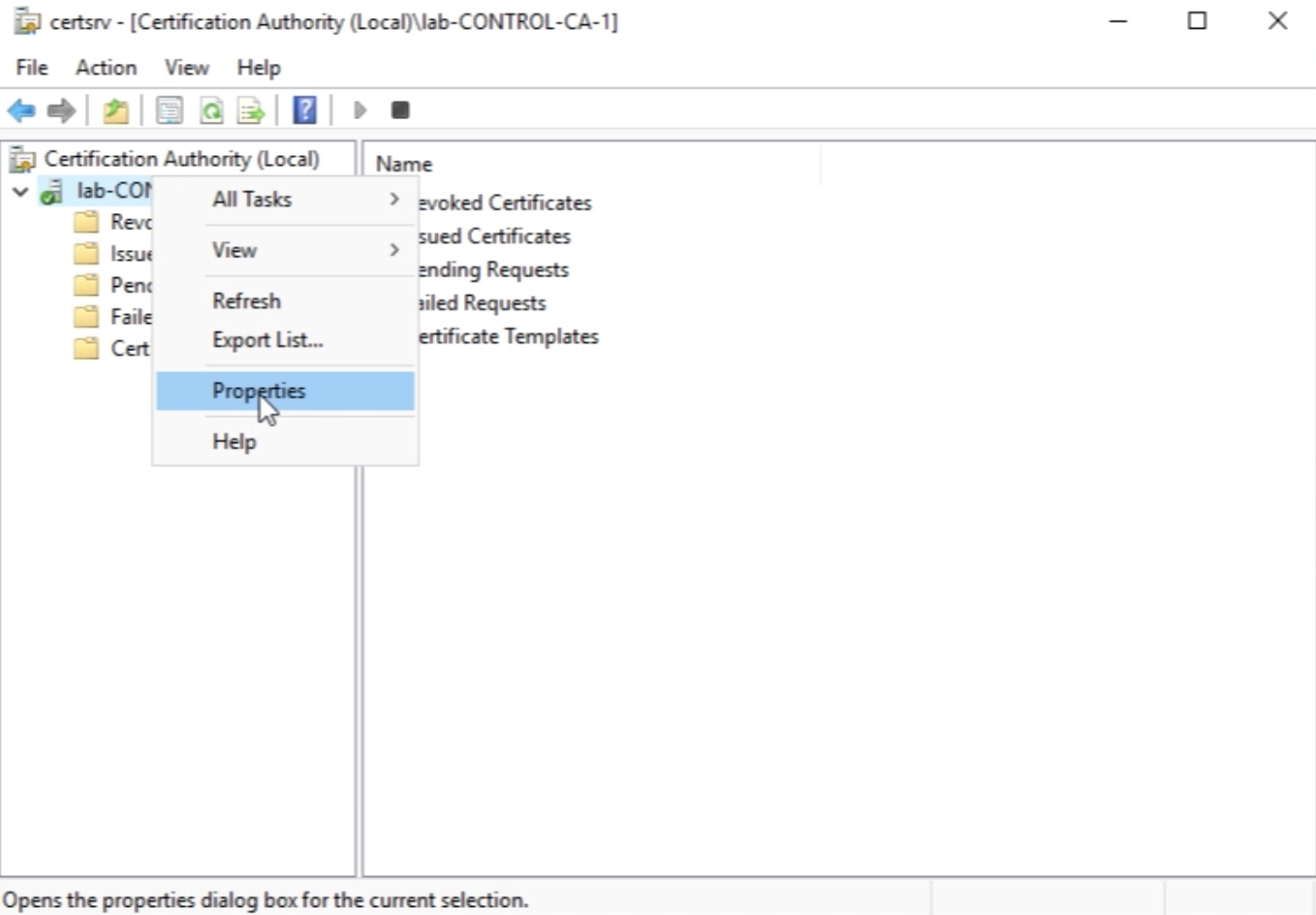
Task: Open the File menu
Action: 32,68
